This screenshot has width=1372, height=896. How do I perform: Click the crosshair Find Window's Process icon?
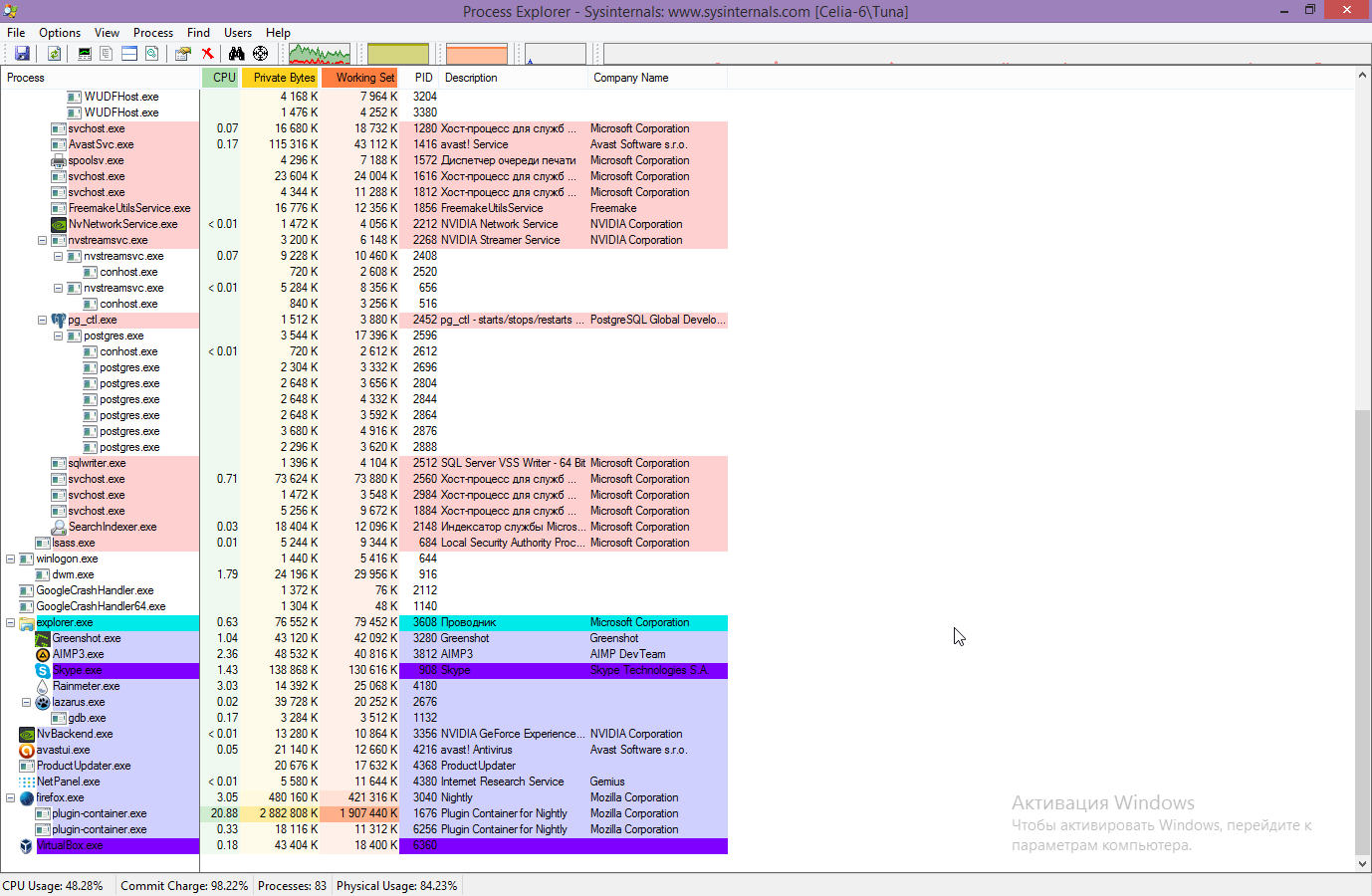[x=260, y=54]
